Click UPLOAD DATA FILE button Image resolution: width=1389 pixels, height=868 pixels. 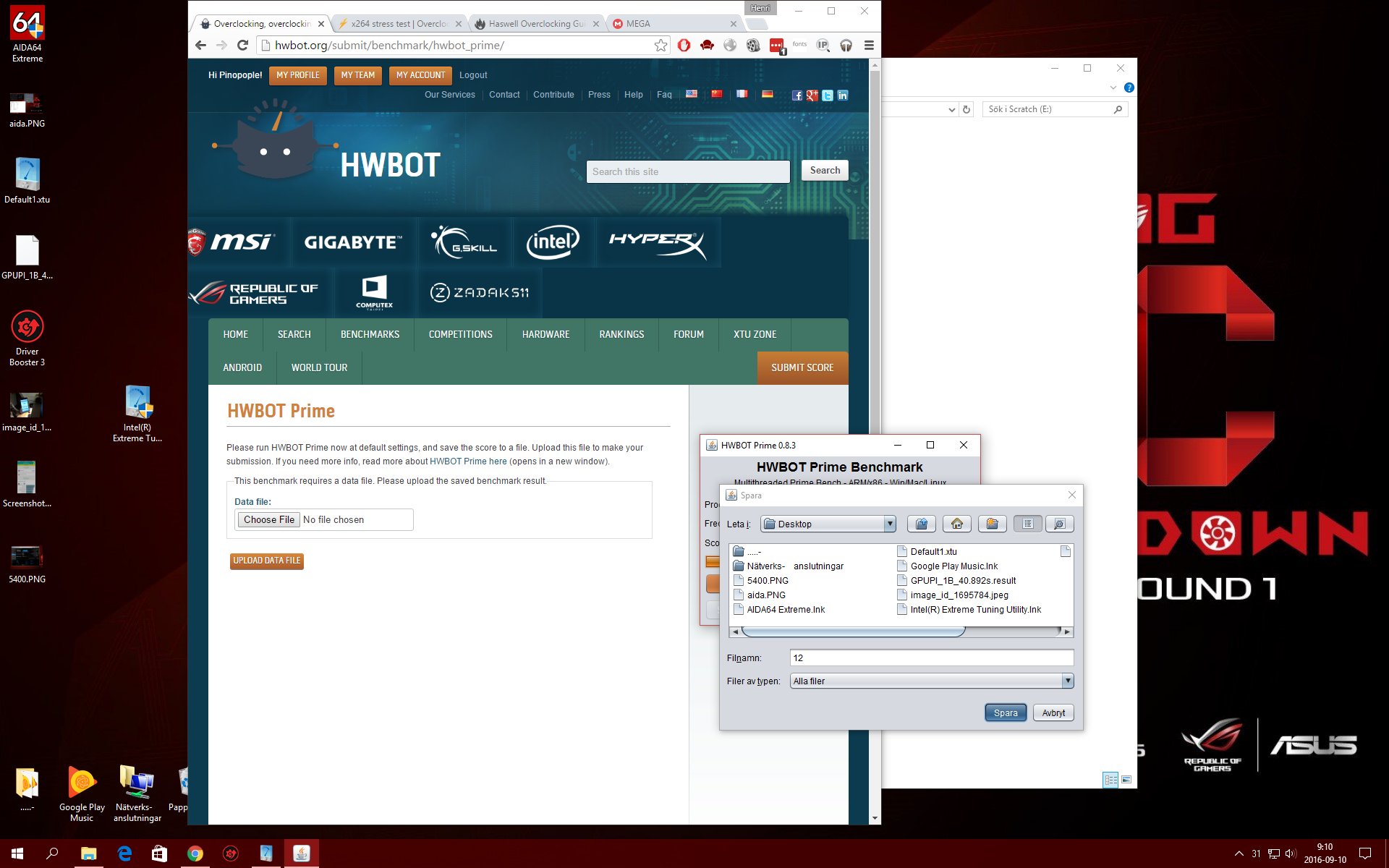tap(266, 561)
